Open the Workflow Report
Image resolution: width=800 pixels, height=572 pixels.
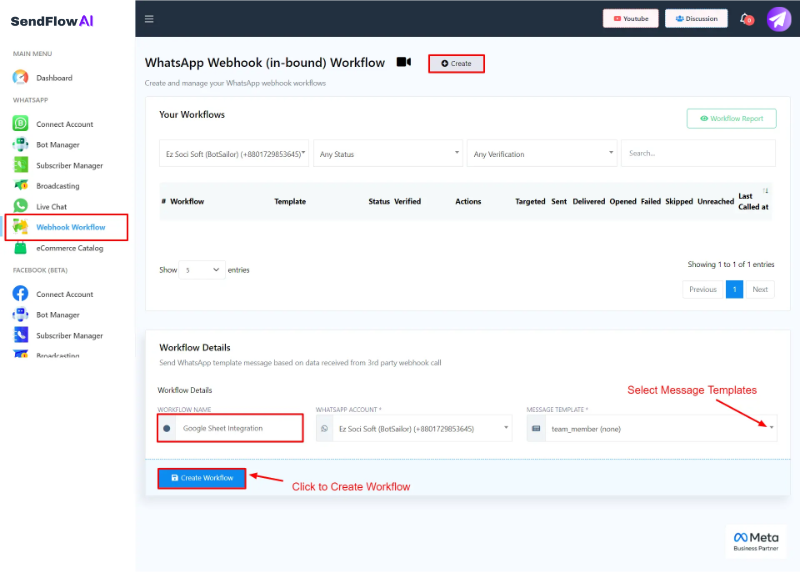coord(731,118)
